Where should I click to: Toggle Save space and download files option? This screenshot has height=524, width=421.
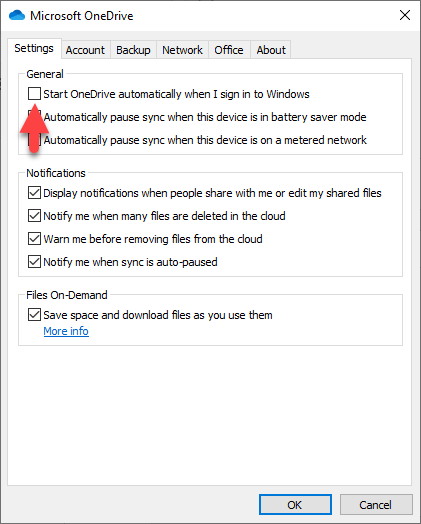point(34,315)
